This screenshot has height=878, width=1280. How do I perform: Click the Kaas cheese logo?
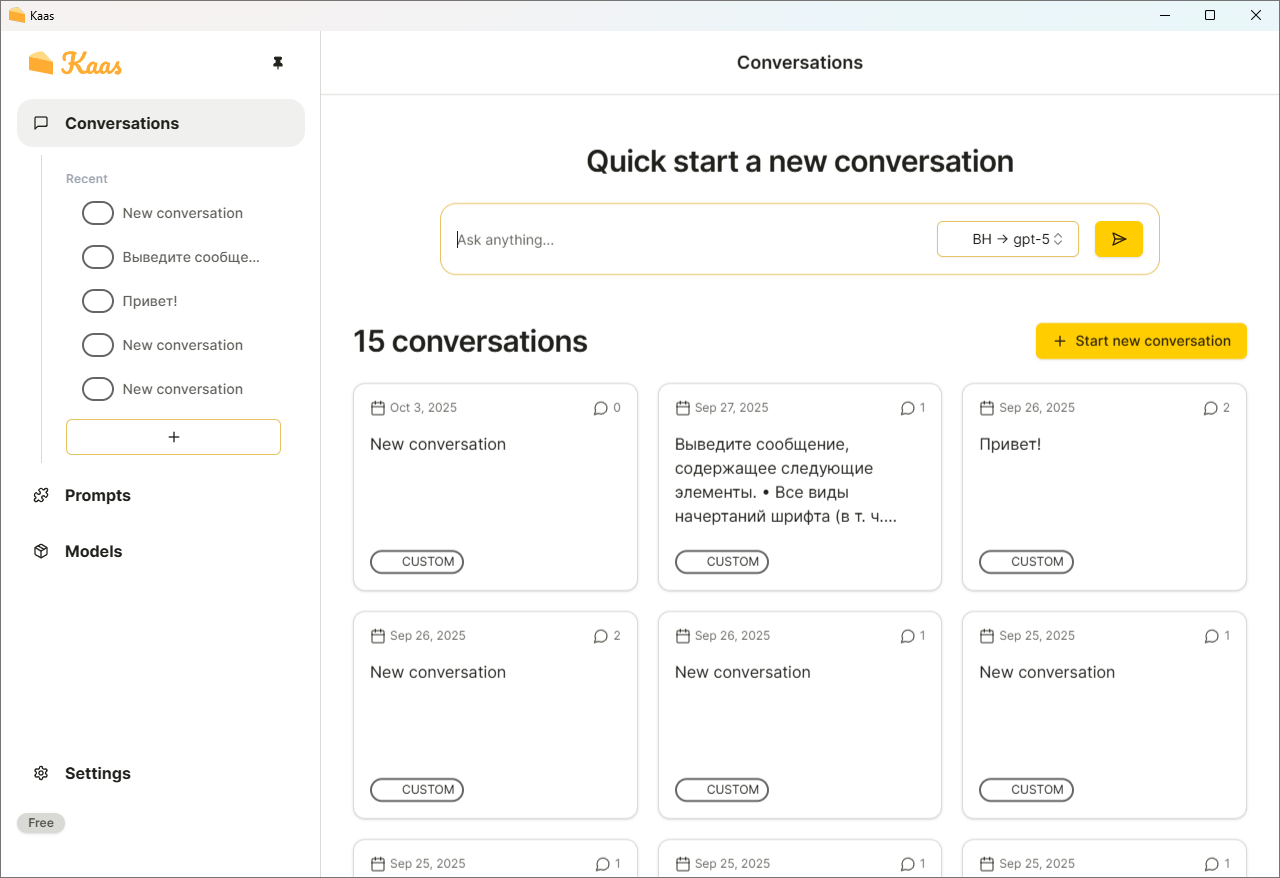(41, 63)
